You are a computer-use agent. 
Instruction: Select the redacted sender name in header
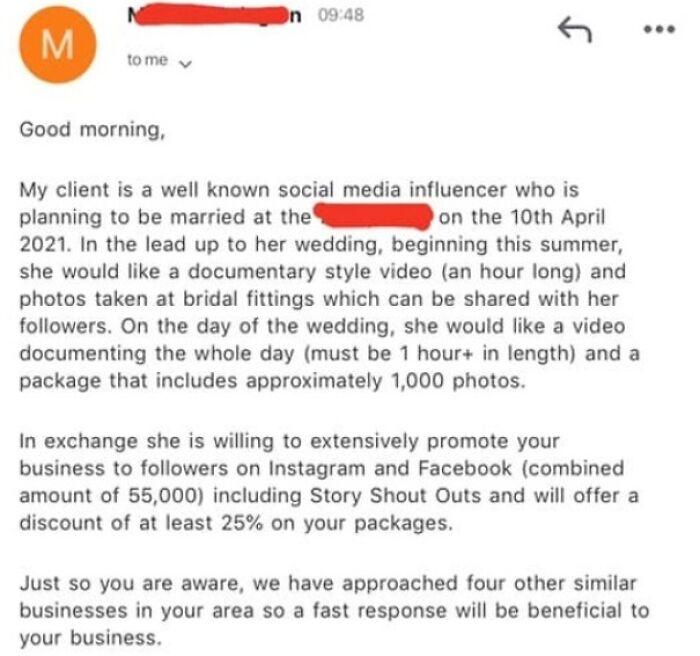point(214,17)
